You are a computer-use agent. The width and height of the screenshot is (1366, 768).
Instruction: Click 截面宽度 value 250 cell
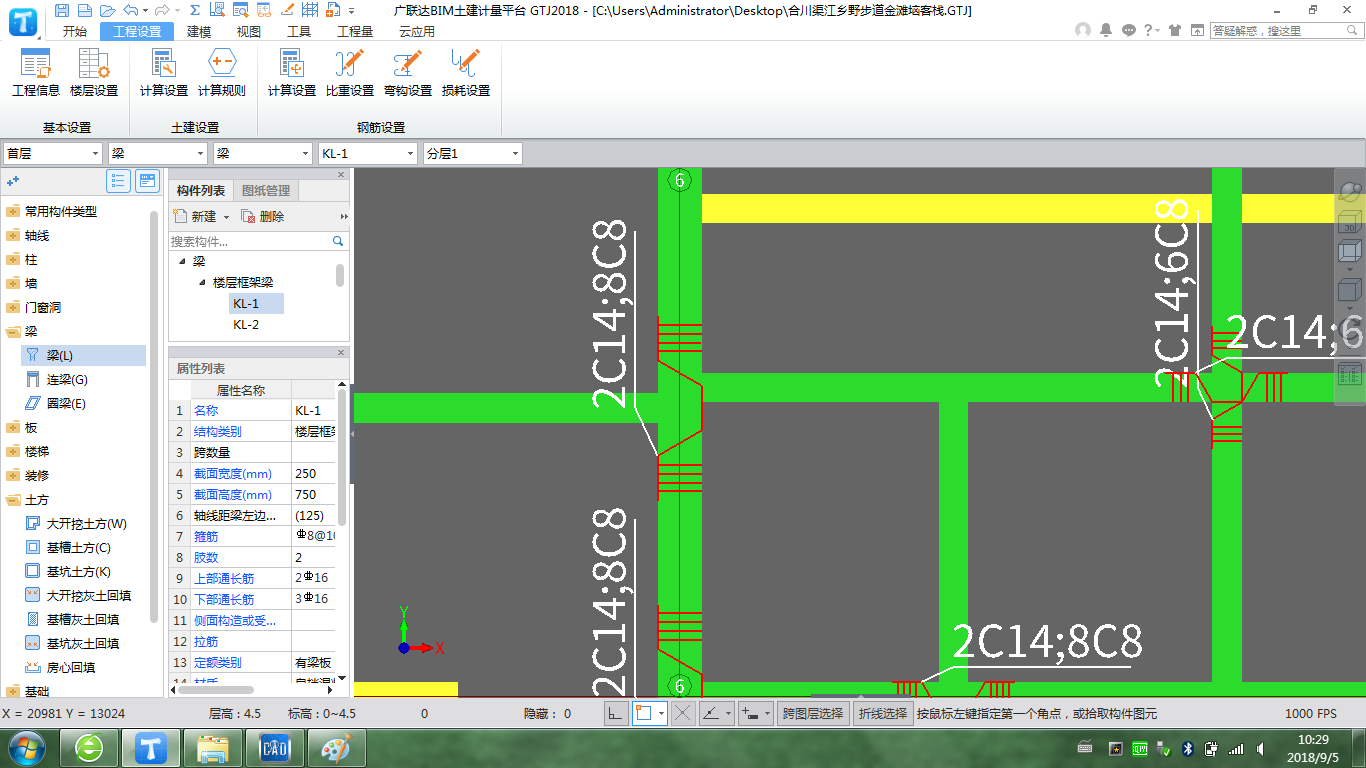coord(314,473)
